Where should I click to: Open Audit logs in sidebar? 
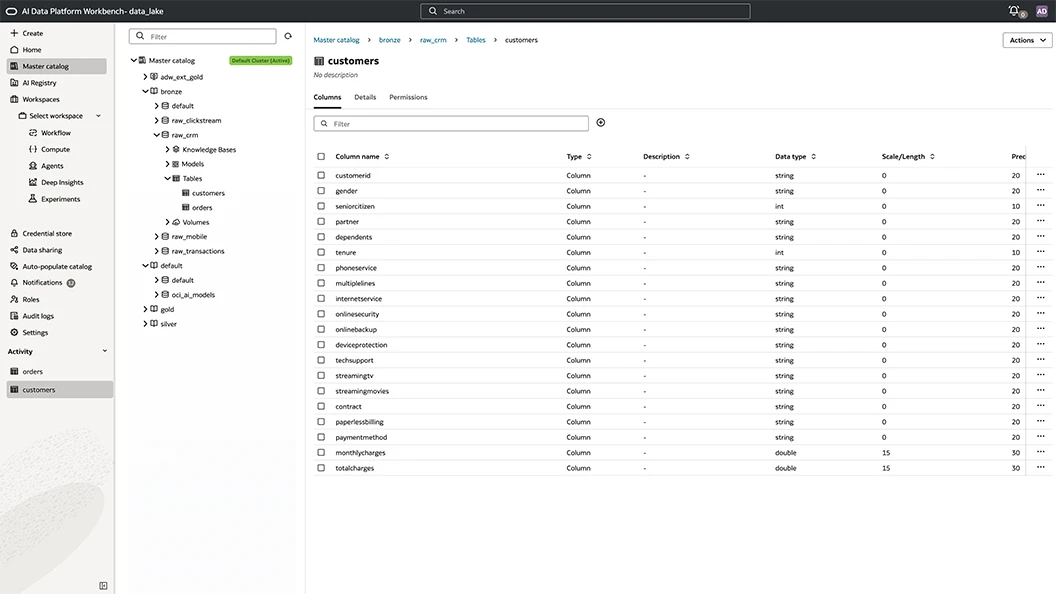tap(32, 316)
